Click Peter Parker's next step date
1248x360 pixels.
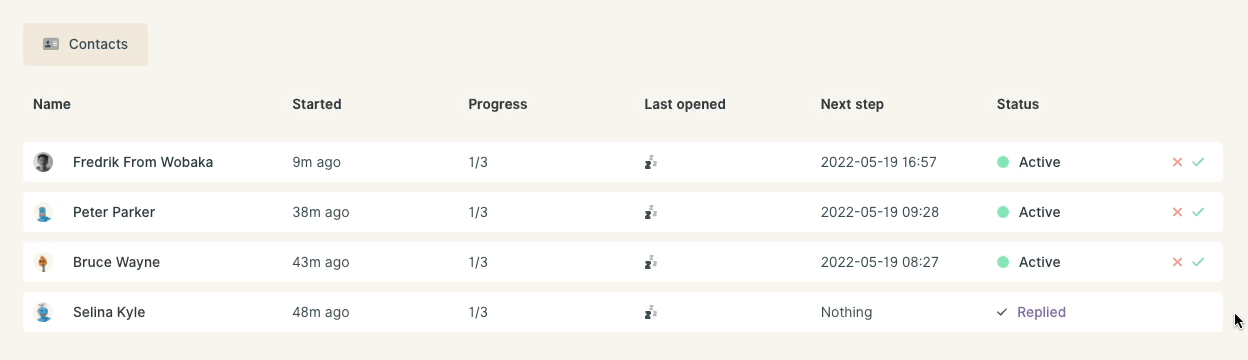[880, 212]
